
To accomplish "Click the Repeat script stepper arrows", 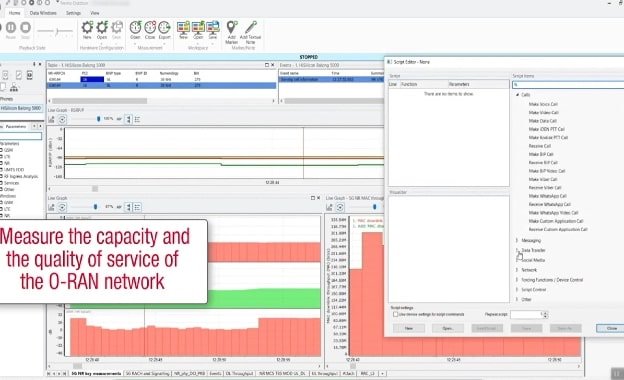I will pos(545,315).
